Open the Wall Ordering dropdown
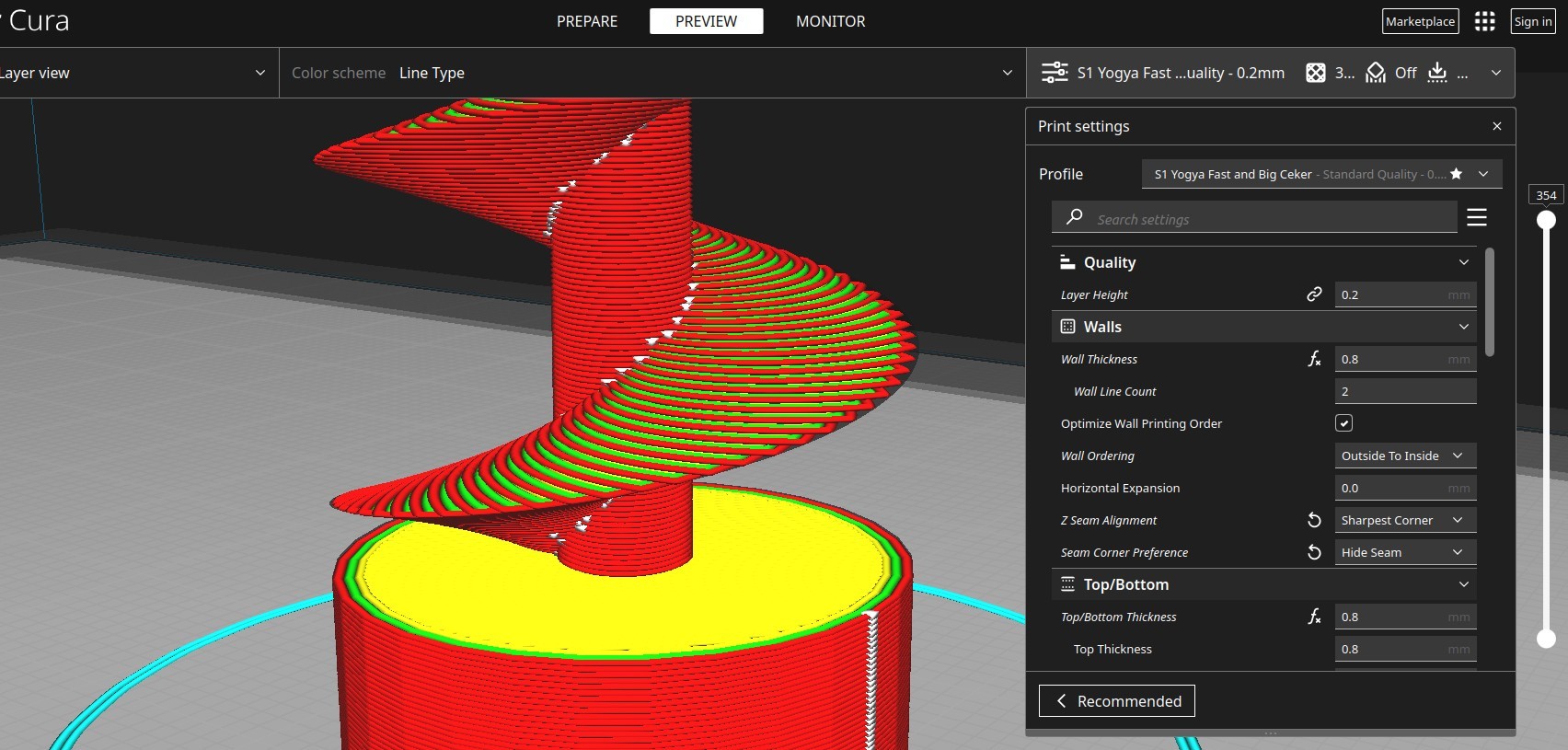Screen dimensions: 1568x750 pyautogui.click(x=1405, y=456)
